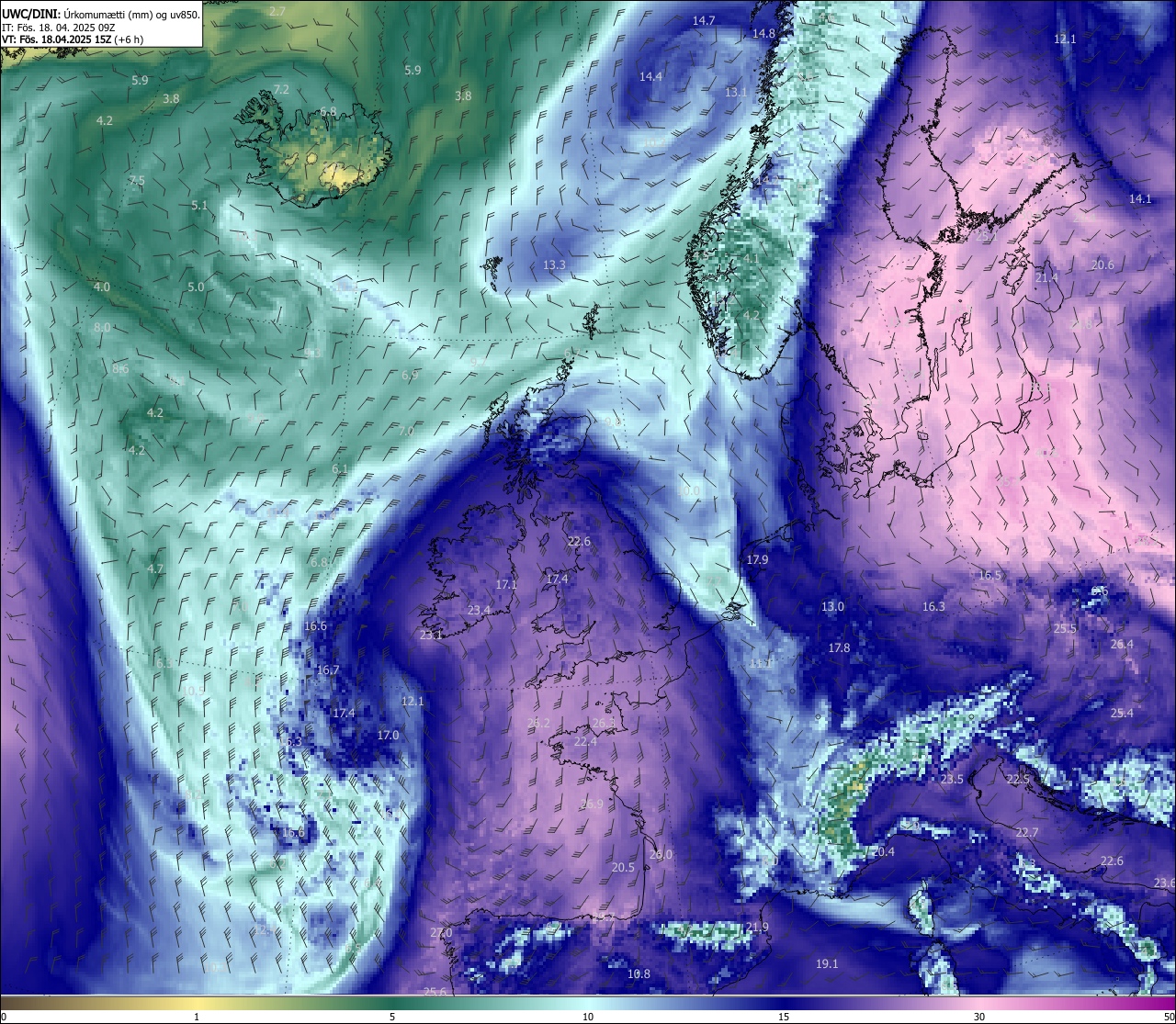1176x1024 pixels.
Task: Click the 25.5 value at the right of the map
Action: 1064,628
